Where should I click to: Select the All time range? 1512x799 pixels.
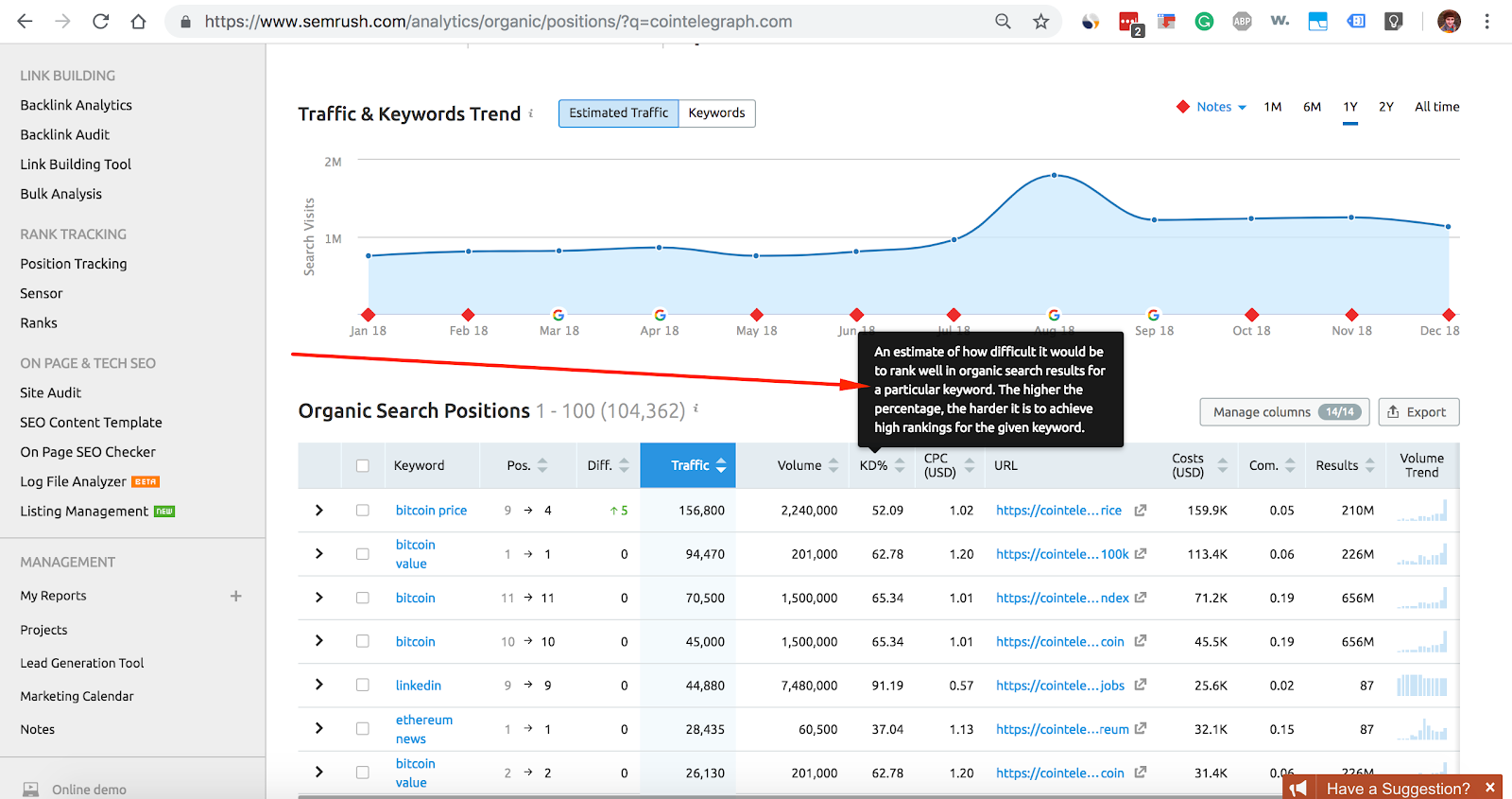click(x=1436, y=107)
